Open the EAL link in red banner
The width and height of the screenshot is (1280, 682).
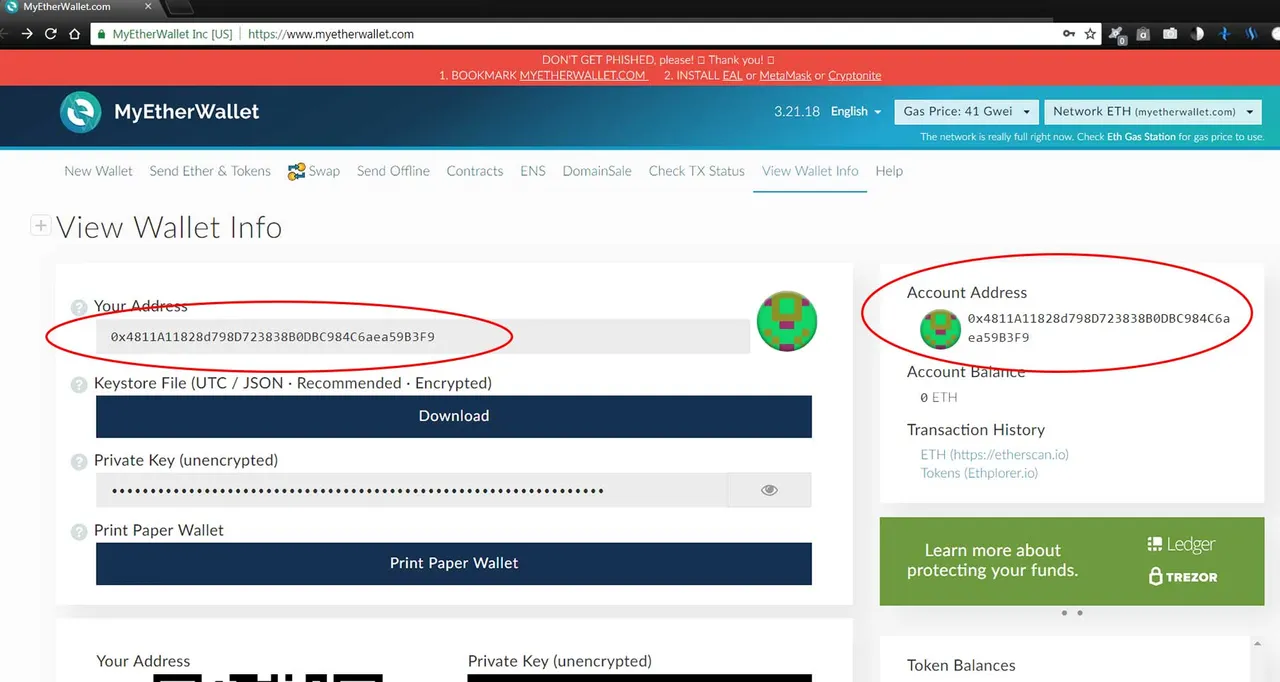pyautogui.click(x=732, y=75)
